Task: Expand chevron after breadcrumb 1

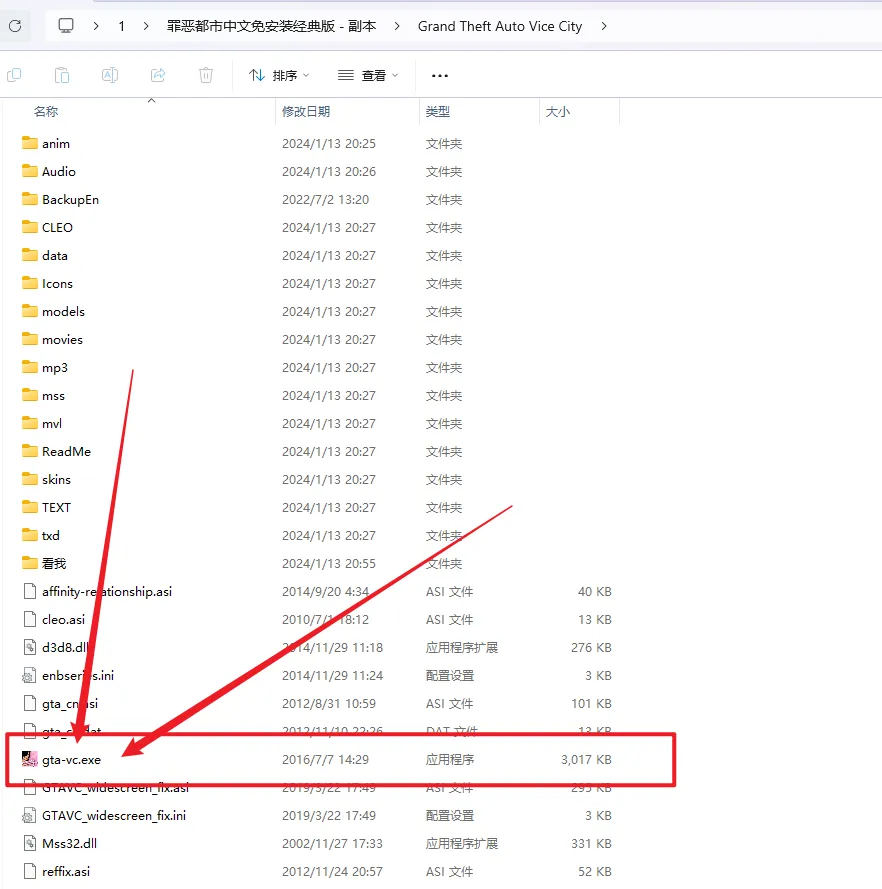Action: coord(146,26)
